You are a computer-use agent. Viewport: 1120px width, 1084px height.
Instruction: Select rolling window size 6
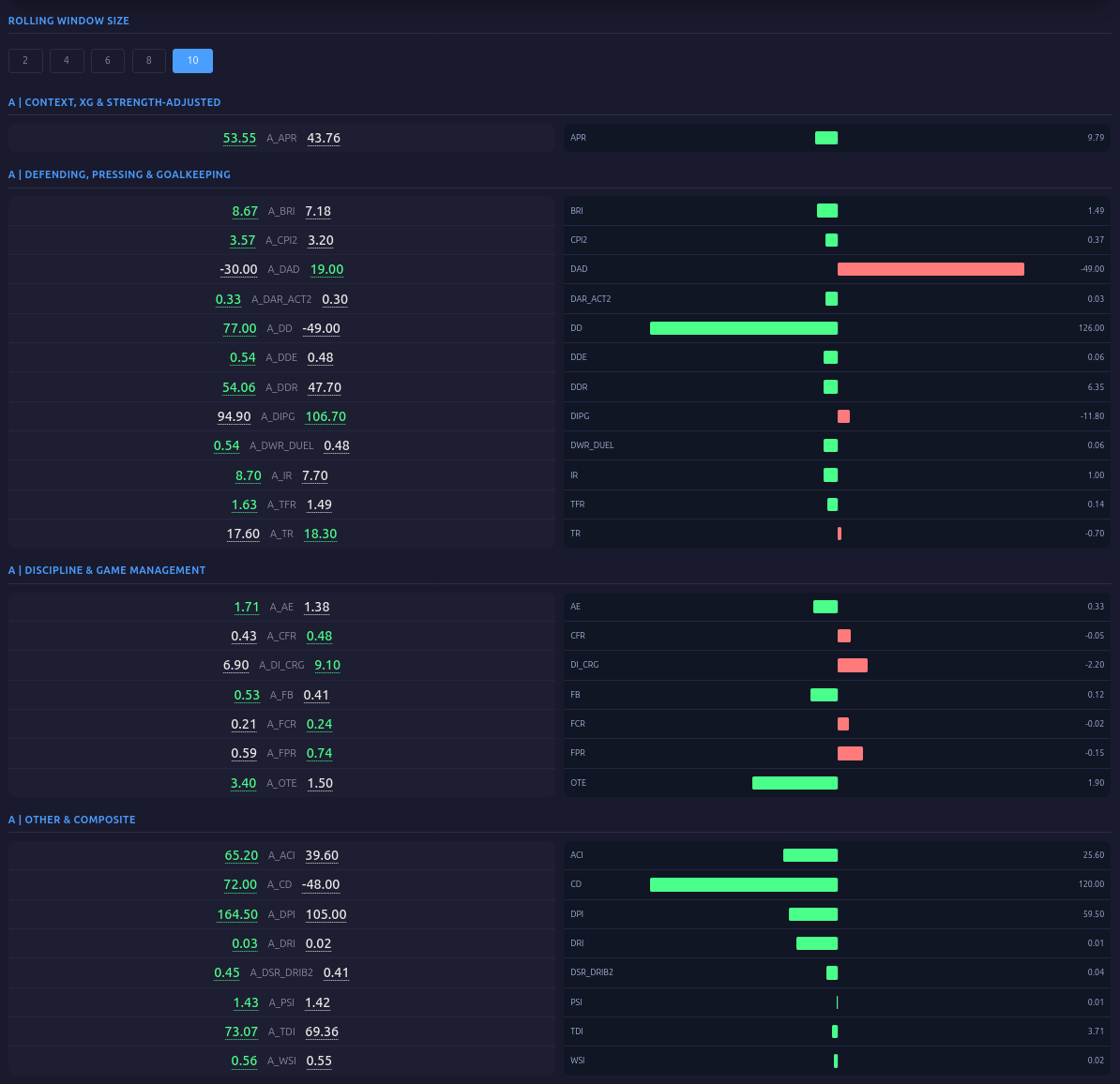click(x=107, y=60)
